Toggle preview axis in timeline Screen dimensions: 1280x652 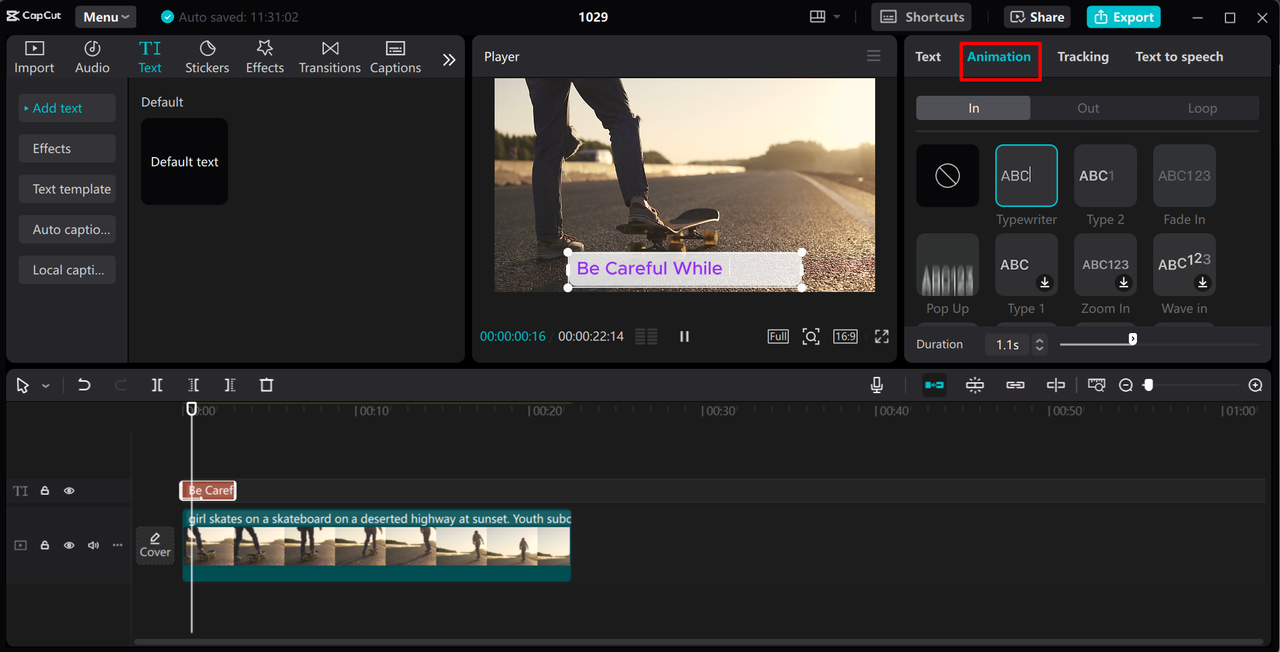[1056, 385]
